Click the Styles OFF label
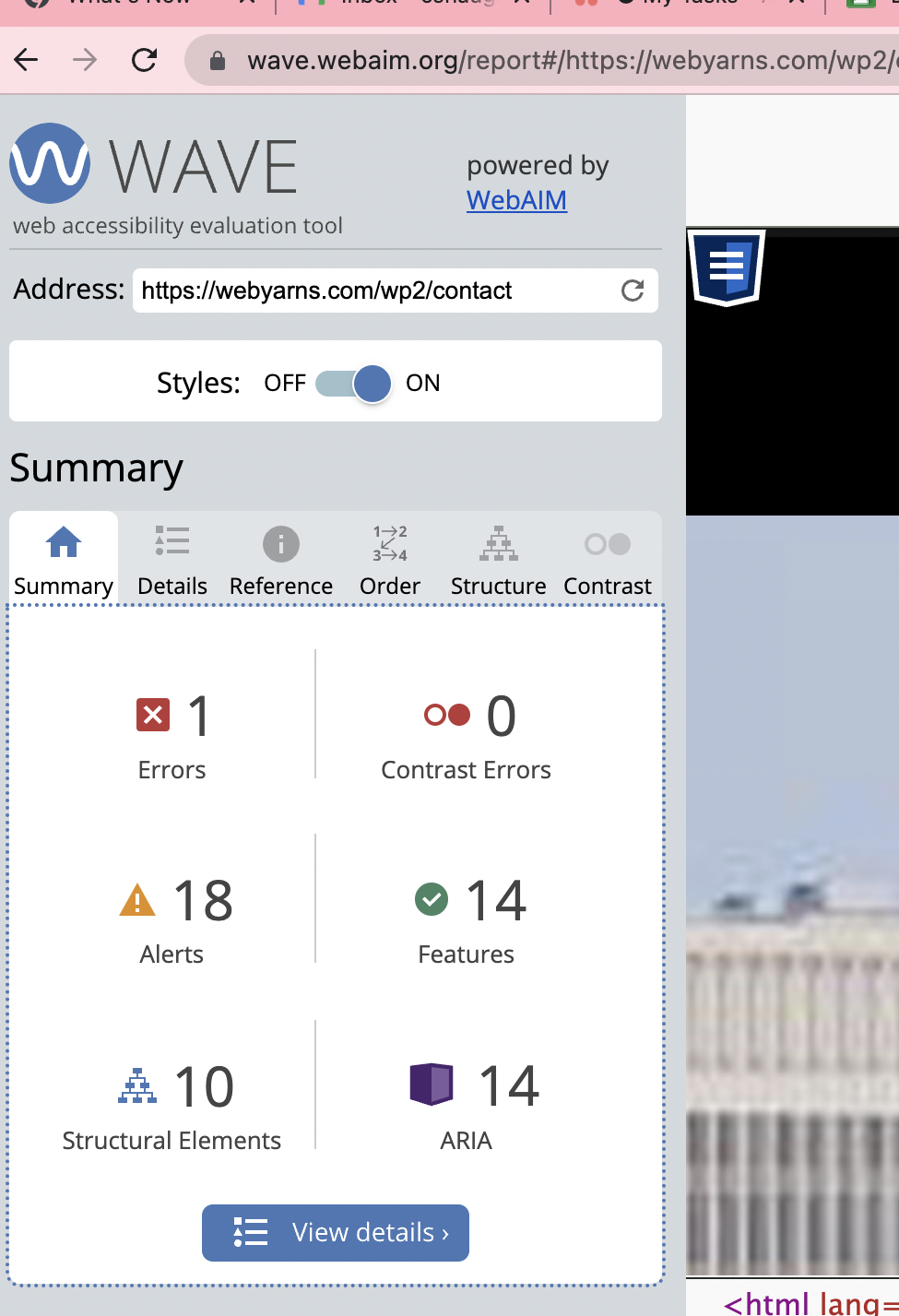Viewport: 899px width, 1316px height. click(285, 383)
